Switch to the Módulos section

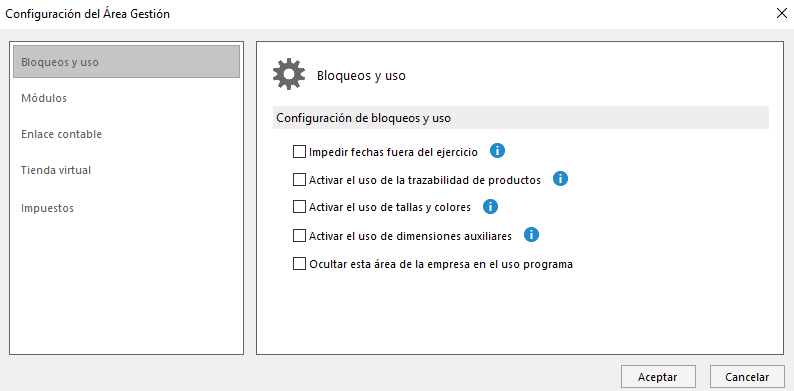click(44, 98)
